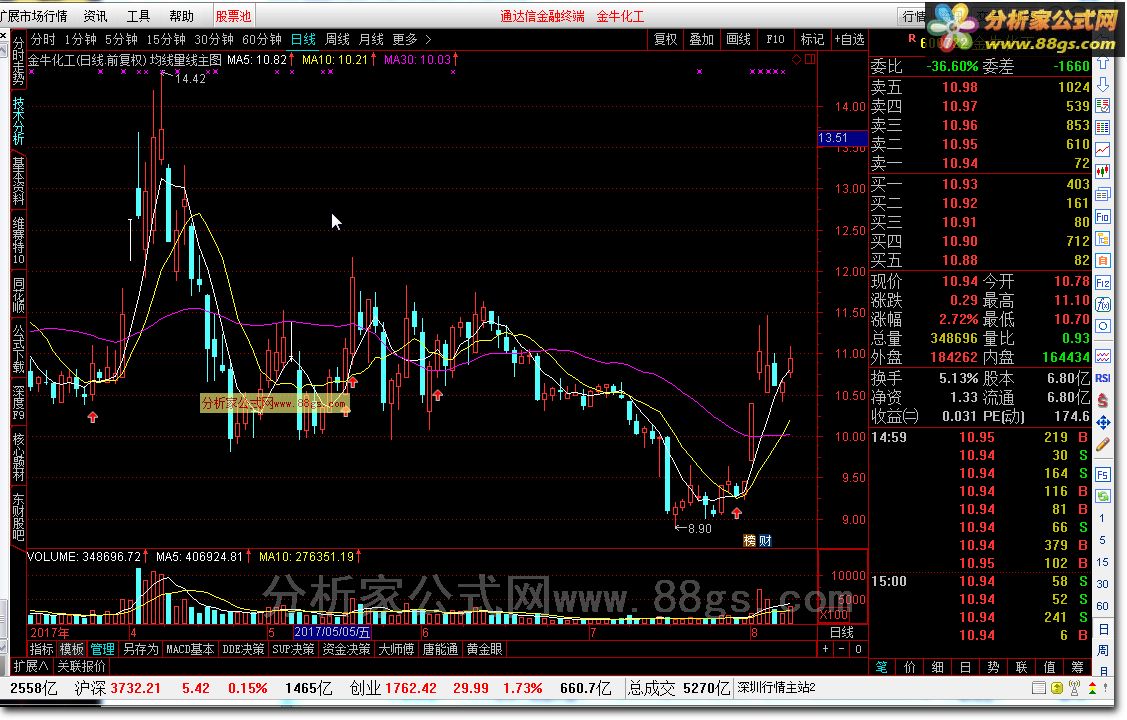The image size is (1127, 720).
Task: Open the 帮助 menu
Action: pyautogui.click(x=181, y=16)
